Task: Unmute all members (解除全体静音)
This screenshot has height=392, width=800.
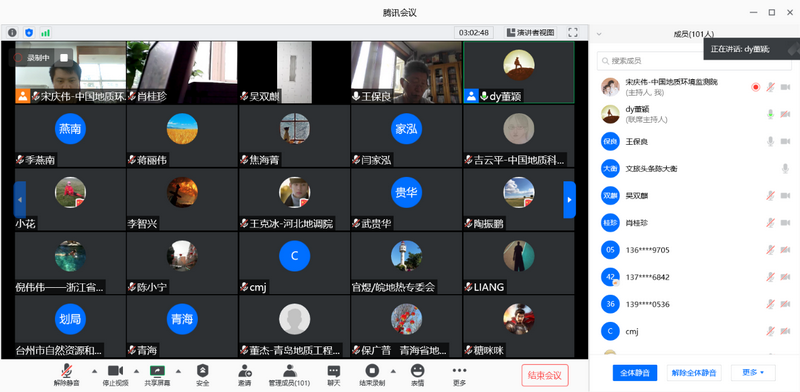Action: point(694,373)
